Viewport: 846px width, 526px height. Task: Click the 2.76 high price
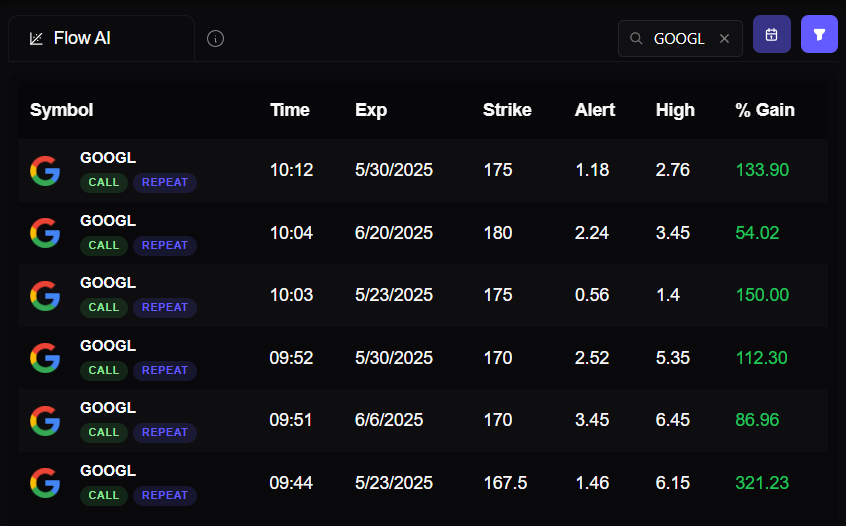coord(673,170)
